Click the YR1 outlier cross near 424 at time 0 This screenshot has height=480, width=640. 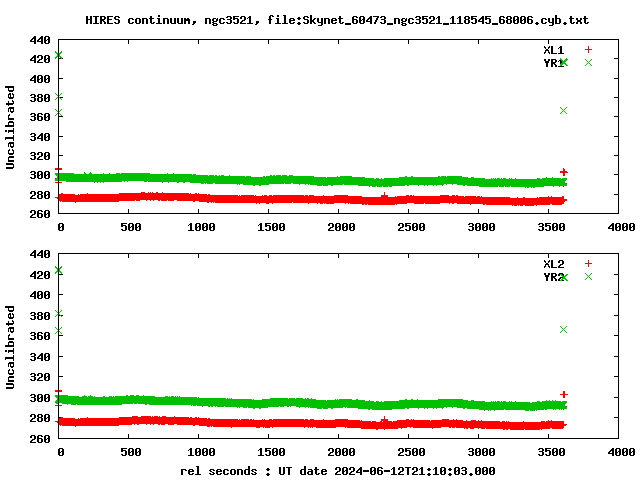click(59, 55)
